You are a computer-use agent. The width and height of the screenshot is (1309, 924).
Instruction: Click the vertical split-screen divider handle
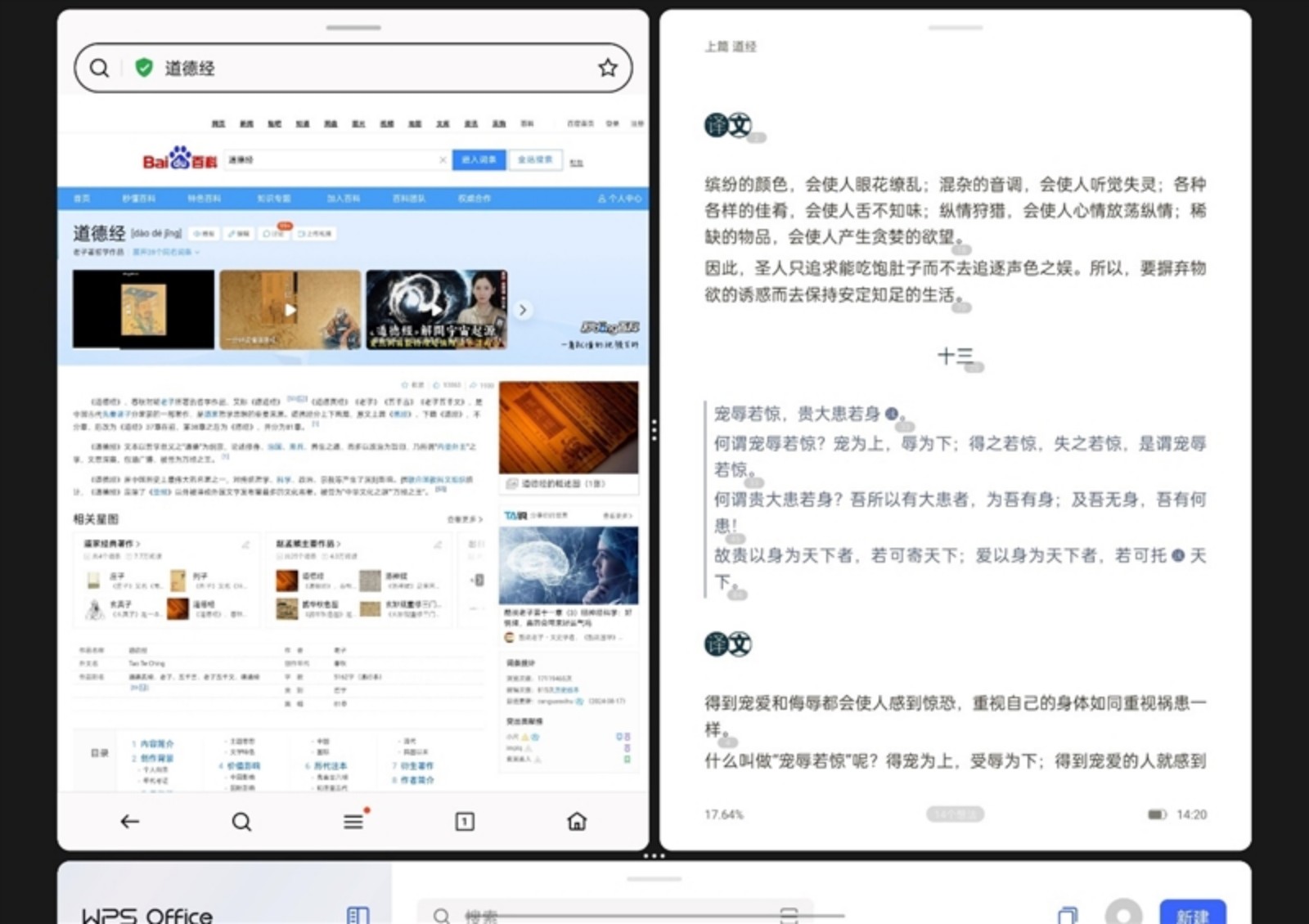[654, 430]
